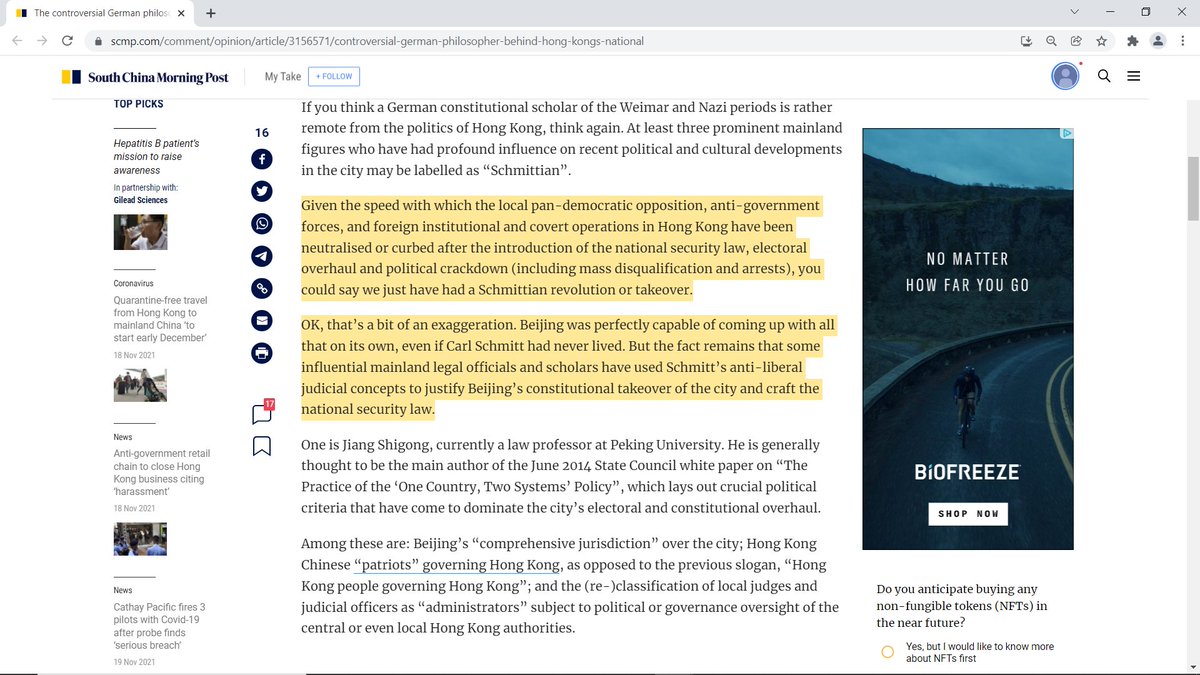The height and width of the screenshot is (675, 1200).
Task: Reload the page
Action: coord(68,41)
